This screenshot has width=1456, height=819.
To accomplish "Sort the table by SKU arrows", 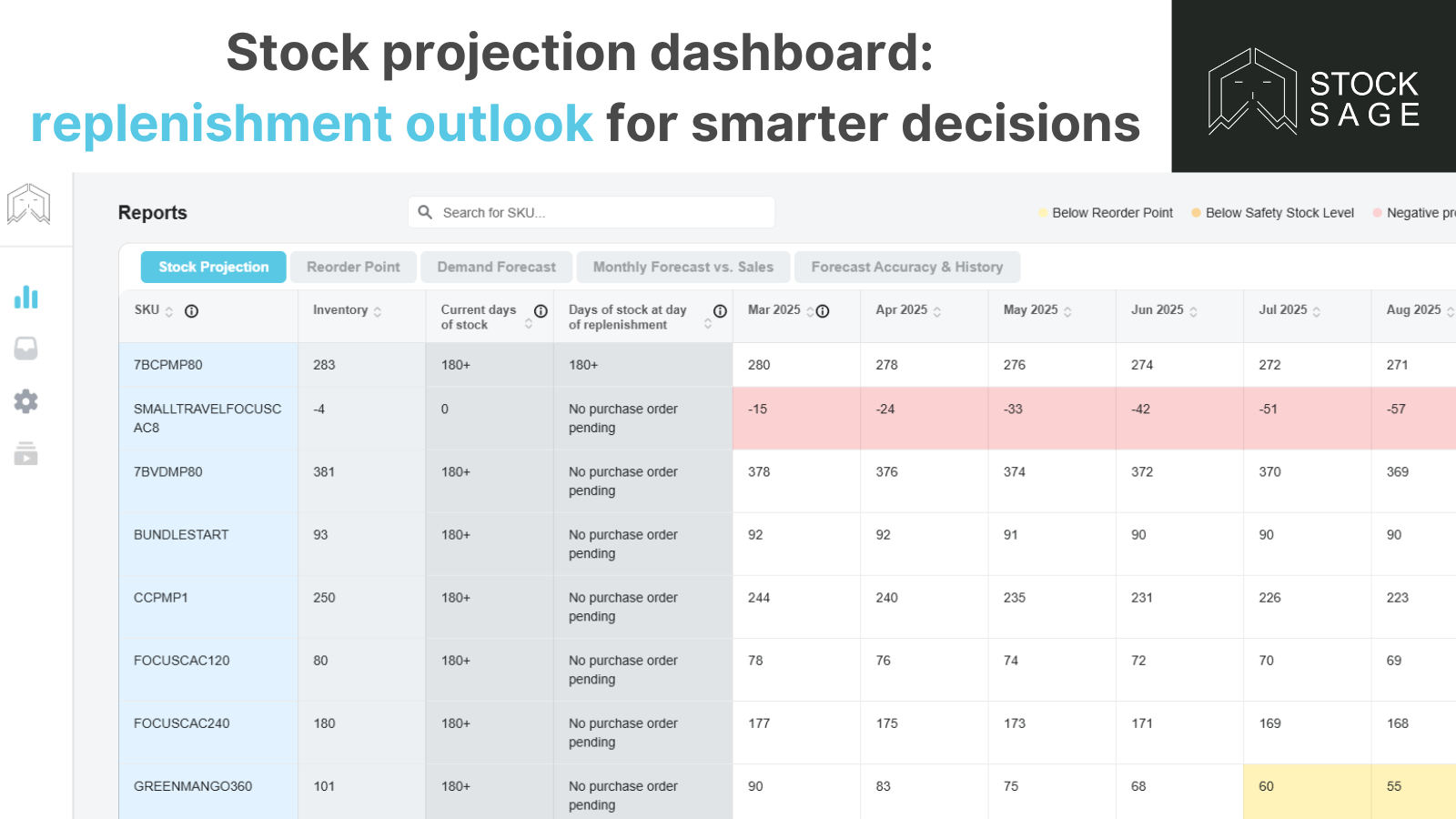I will tap(169, 311).
